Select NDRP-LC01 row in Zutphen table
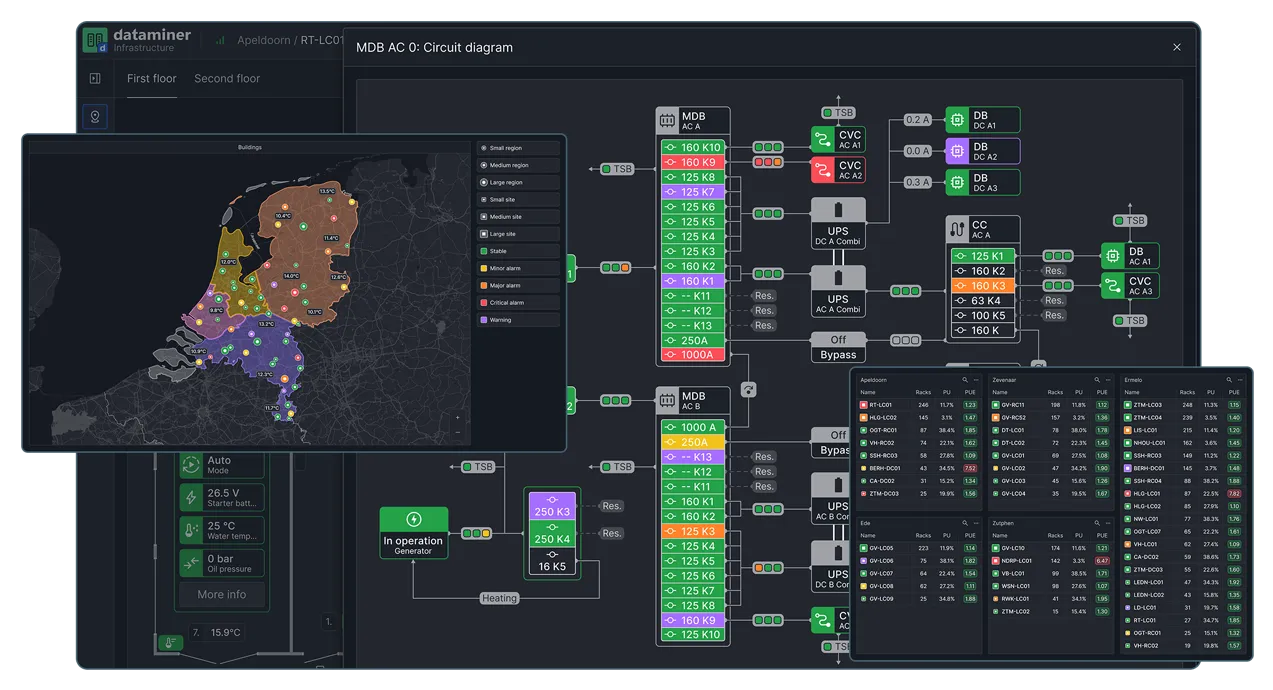Viewport: 1273px width, 690px height. pyautogui.click(x=1050, y=561)
